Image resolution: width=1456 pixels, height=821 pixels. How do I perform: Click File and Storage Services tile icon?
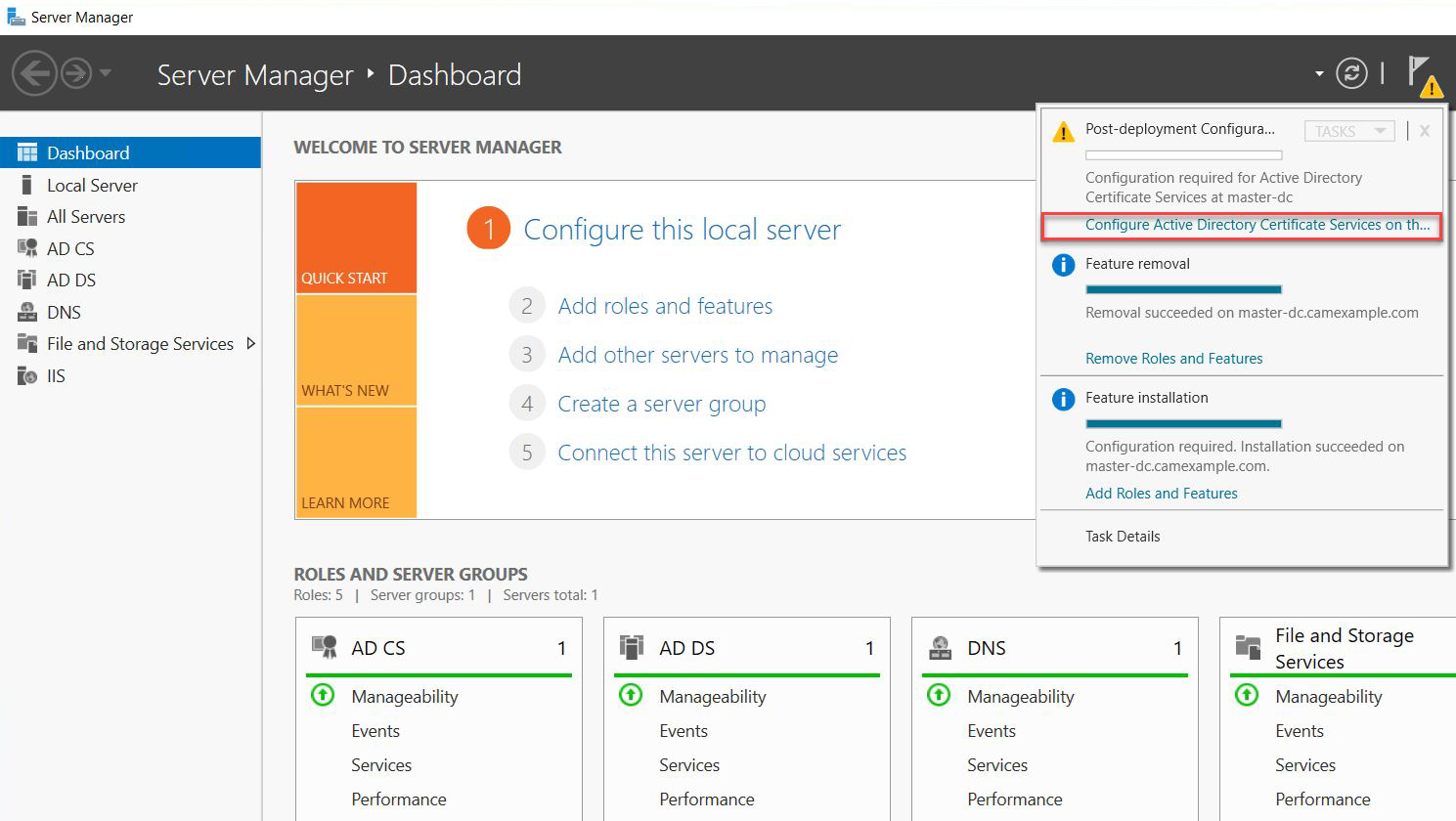[1248, 647]
